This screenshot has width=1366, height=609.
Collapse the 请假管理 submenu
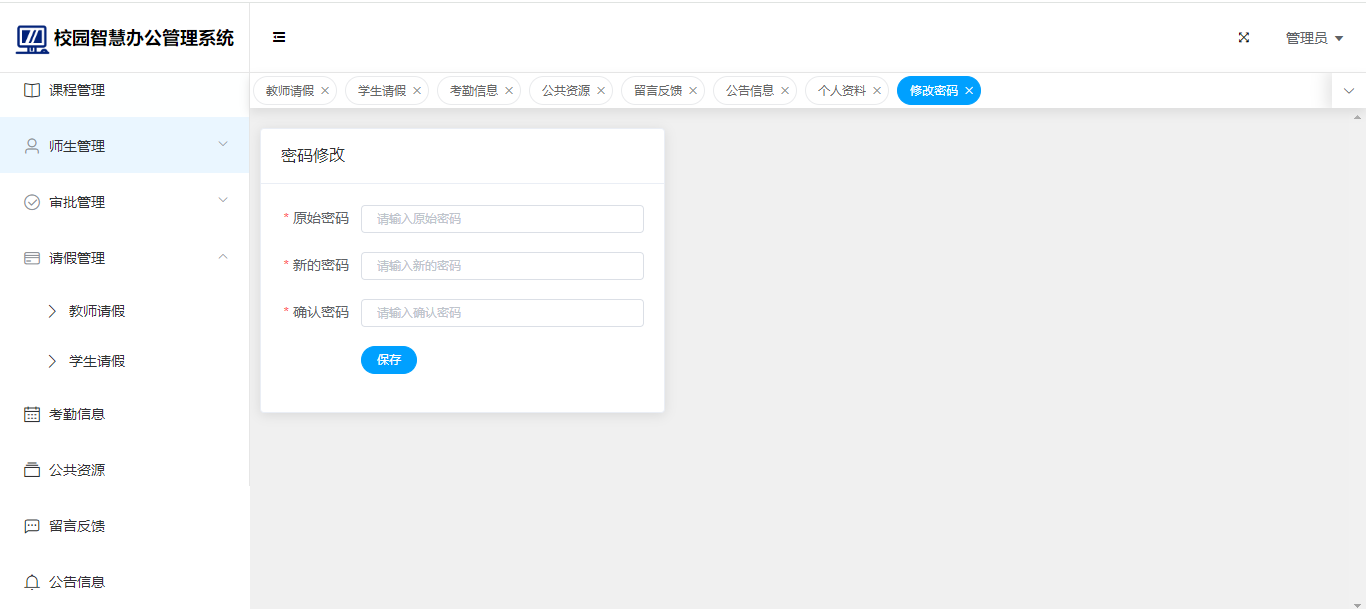coord(124,258)
